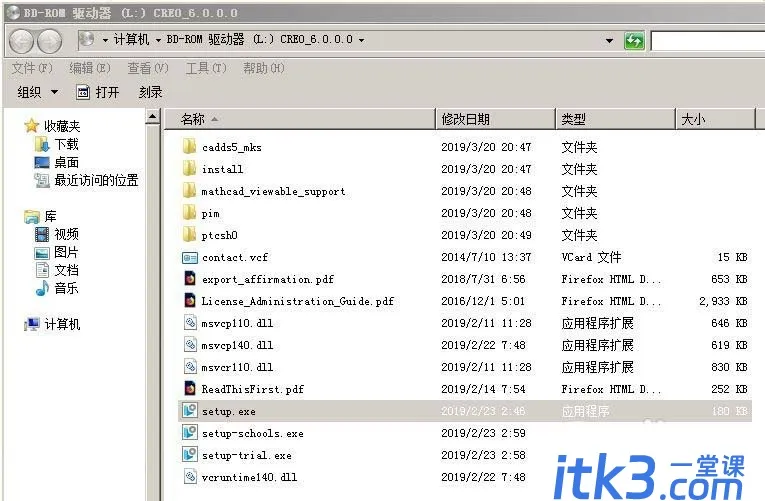Click the search input field
This screenshot has width=765, height=501.
tap(707, 41)
